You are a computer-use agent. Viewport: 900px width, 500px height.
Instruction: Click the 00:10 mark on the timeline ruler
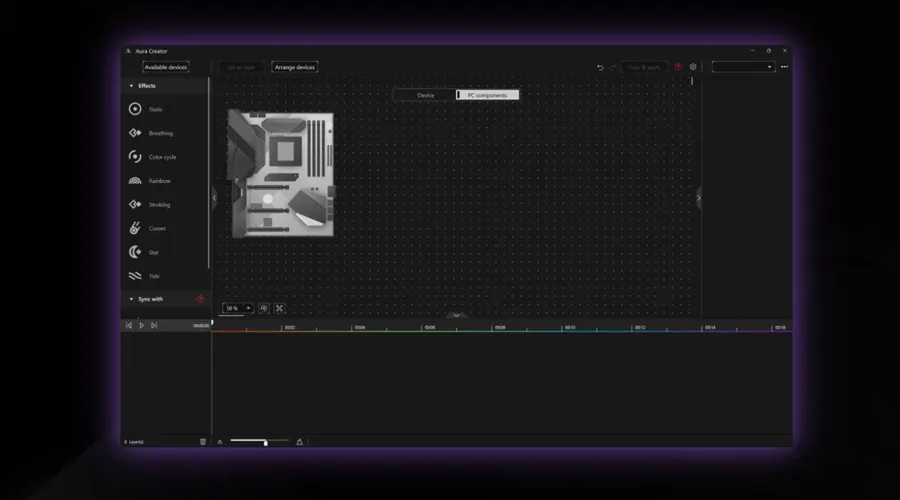click(x=570, y=327)
